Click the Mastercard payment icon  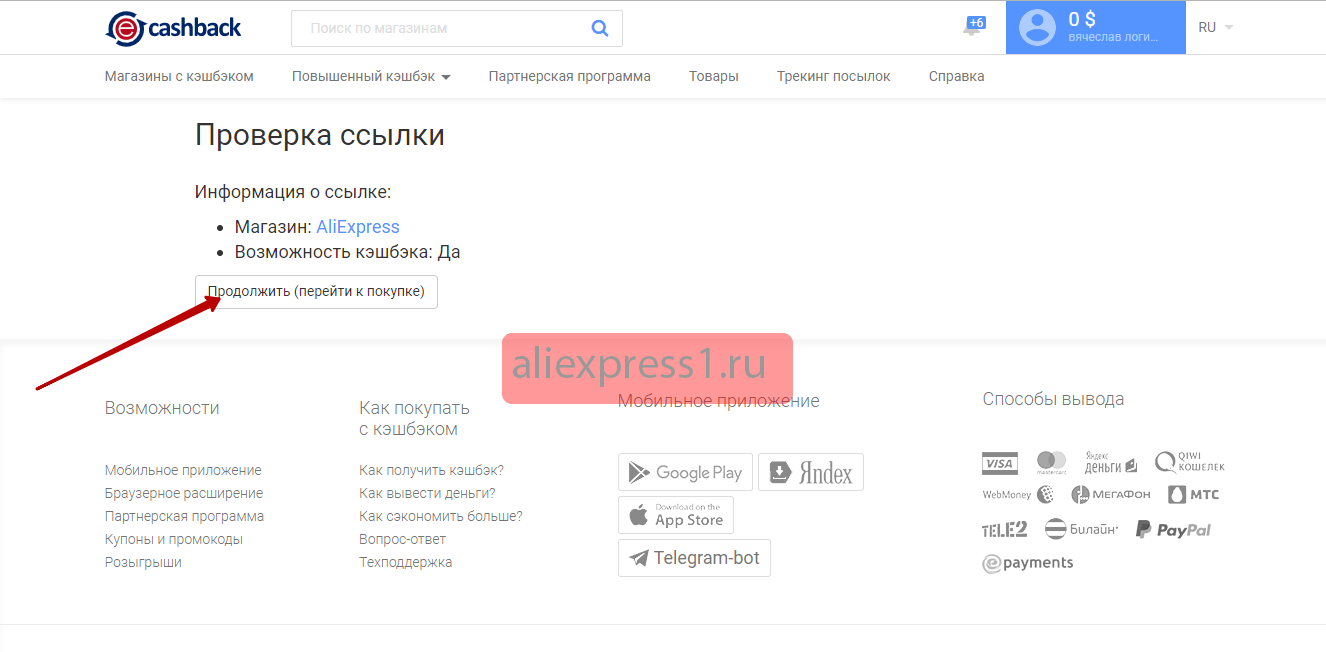pos(1051,463)
